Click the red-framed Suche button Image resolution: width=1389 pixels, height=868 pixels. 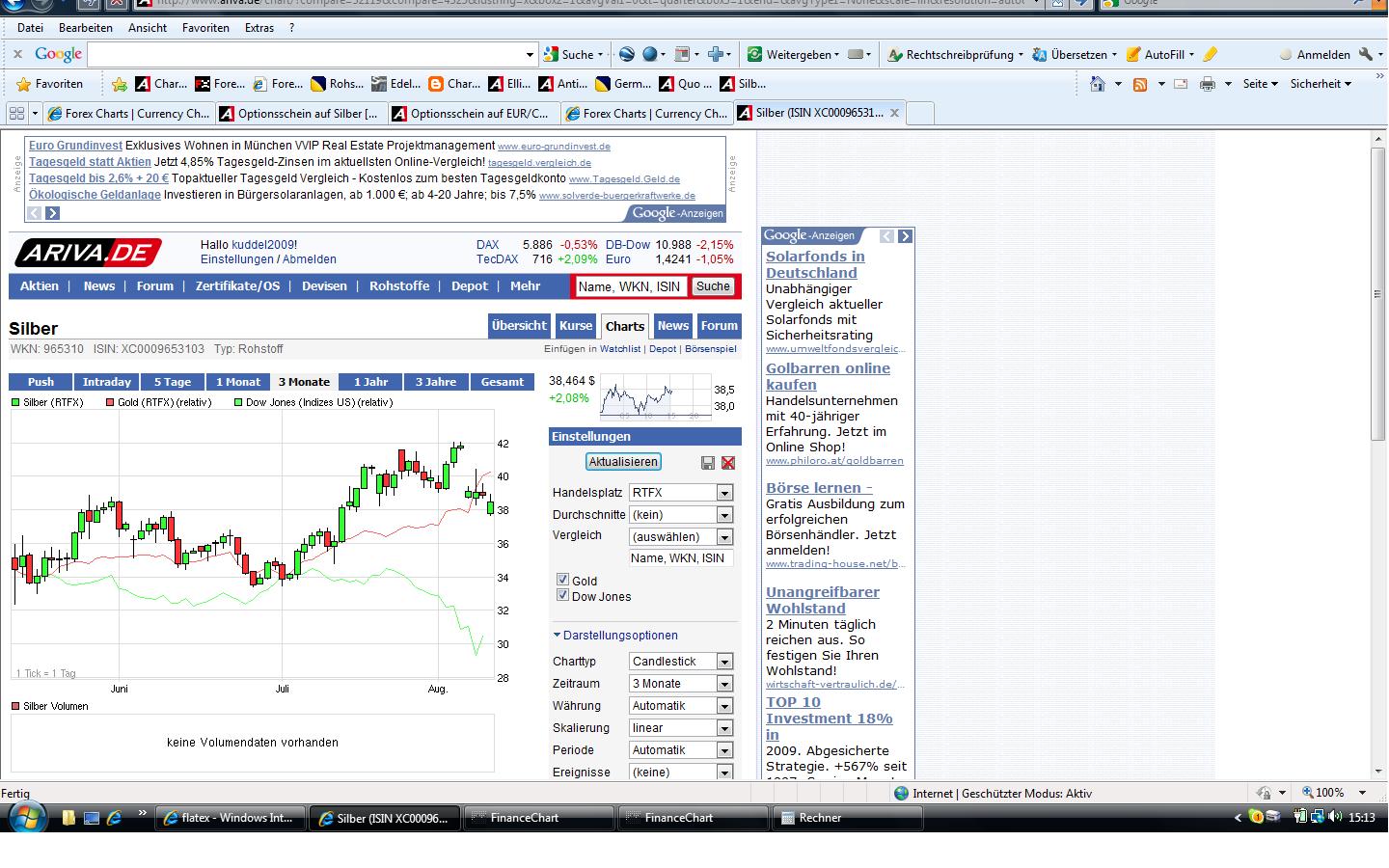pyautogui.click(x=713, y=286)
